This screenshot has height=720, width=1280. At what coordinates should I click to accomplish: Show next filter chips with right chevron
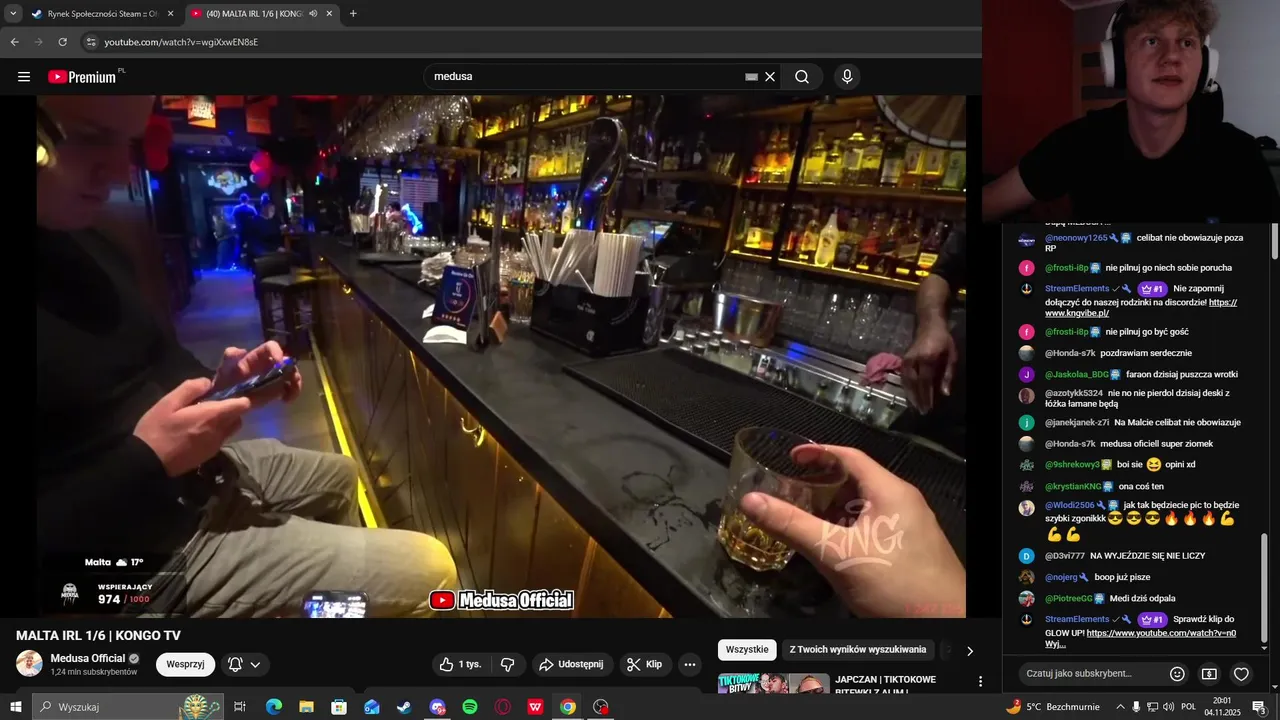click(x=969, y=651)
